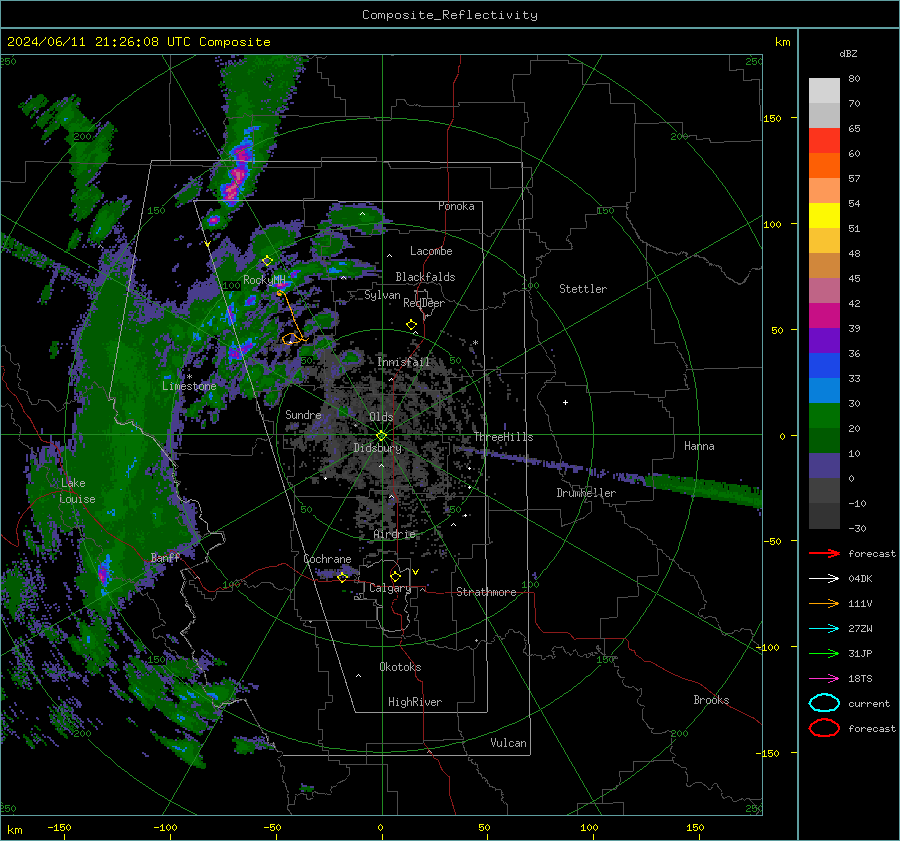Click the Banff label
Image resolution: width=900 pixels, height=841 pixels.
coord(165,558)
